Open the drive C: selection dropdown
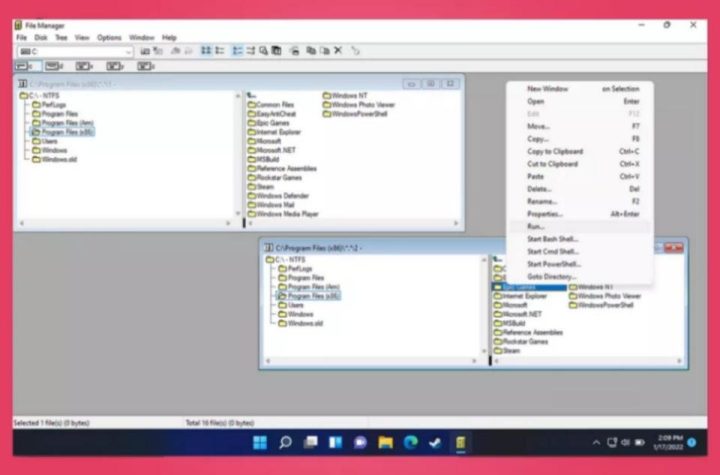Image resolution: width=720 pixels, height=475 pixels. (129, 51)
